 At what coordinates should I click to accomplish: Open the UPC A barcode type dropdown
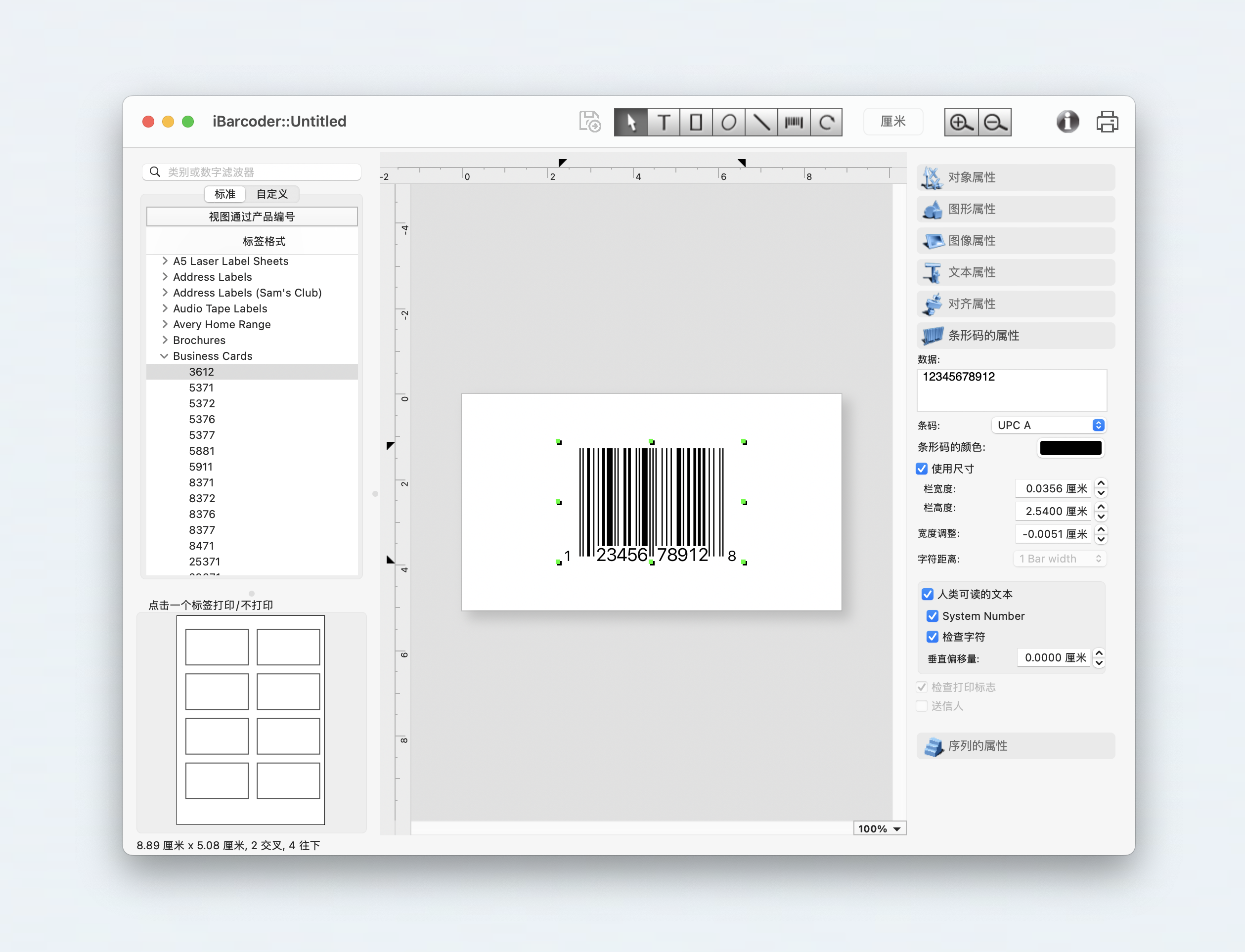tap(1048, 425)
